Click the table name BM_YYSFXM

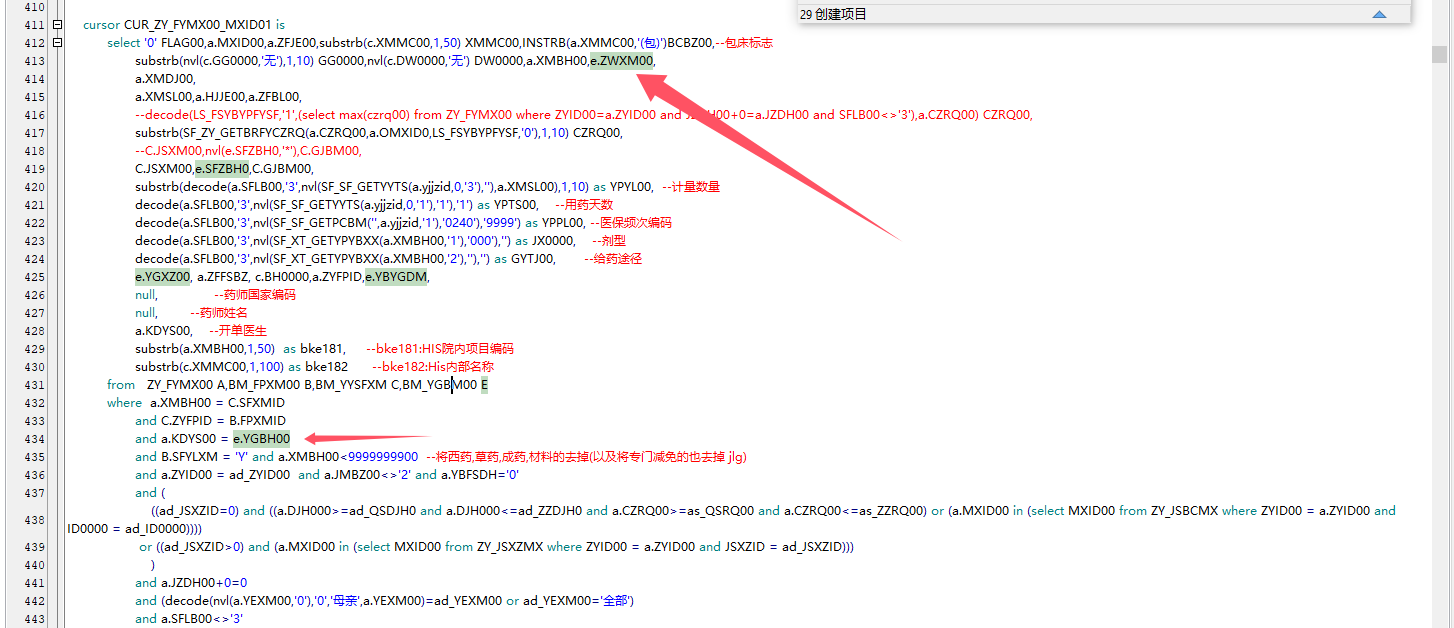point(352,385)
